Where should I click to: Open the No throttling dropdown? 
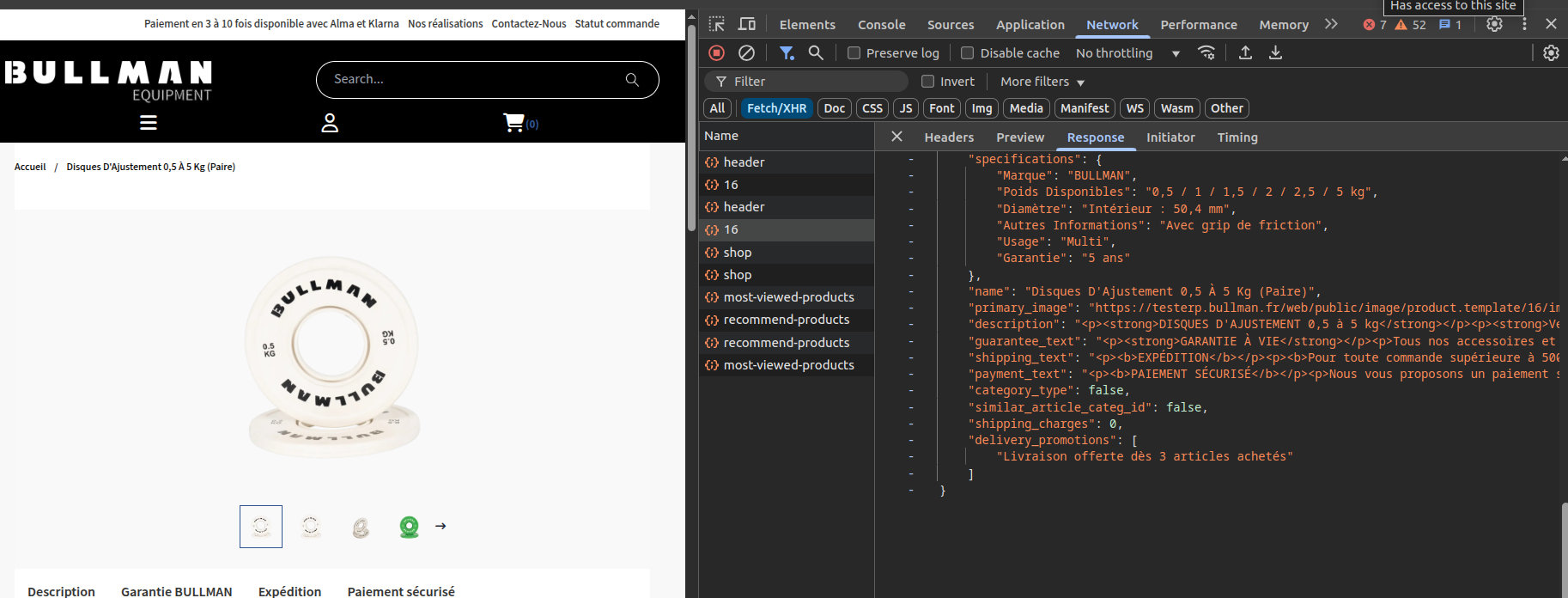coord(1127,53)
